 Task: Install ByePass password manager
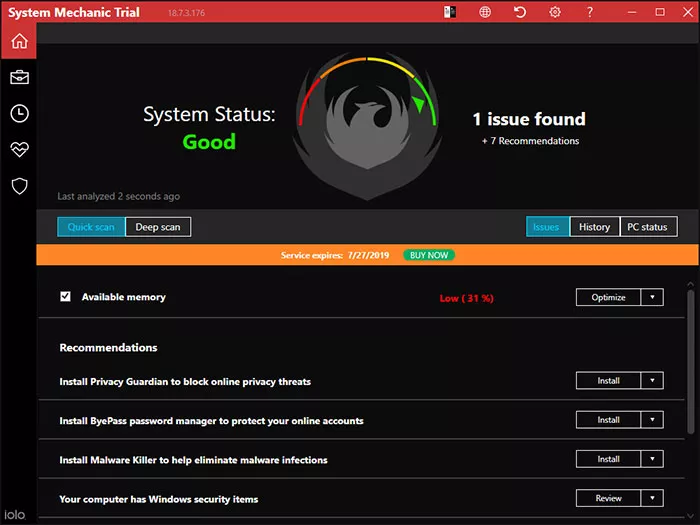coord(608,420)
